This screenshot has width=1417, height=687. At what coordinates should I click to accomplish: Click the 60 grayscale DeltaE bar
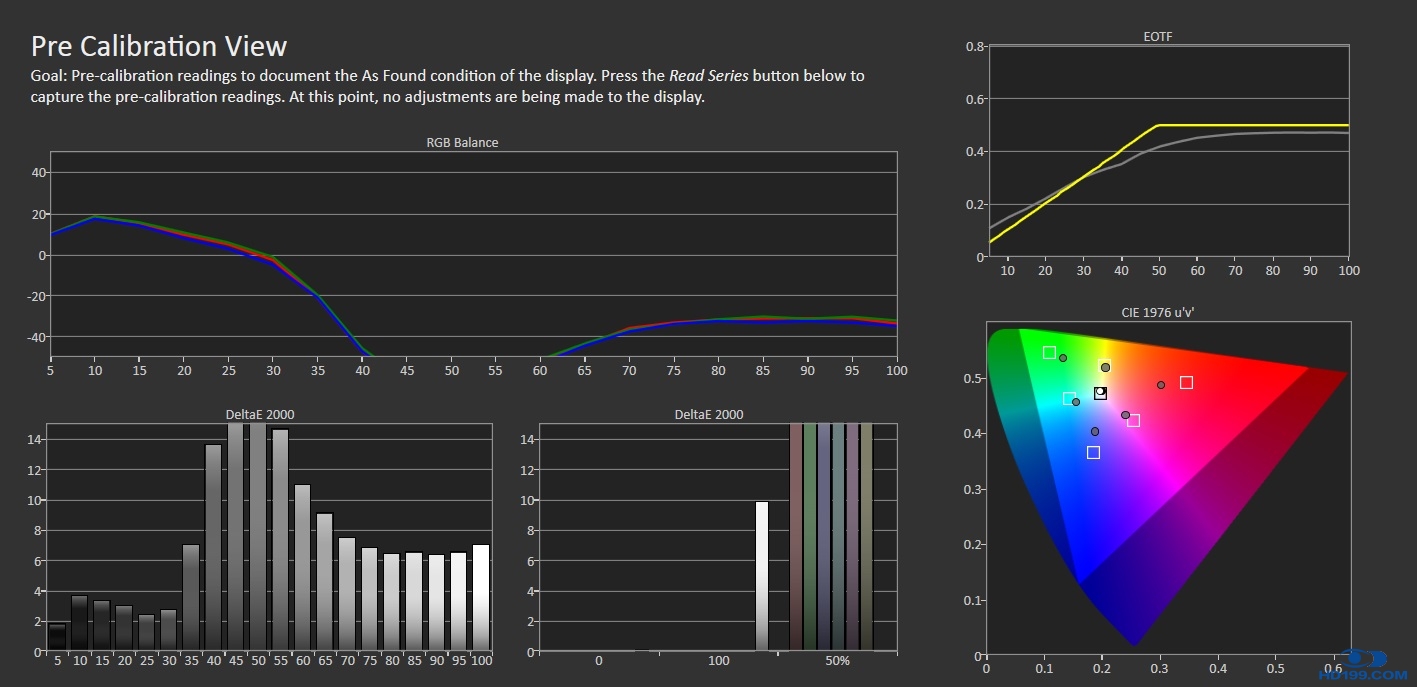point(302,568)
